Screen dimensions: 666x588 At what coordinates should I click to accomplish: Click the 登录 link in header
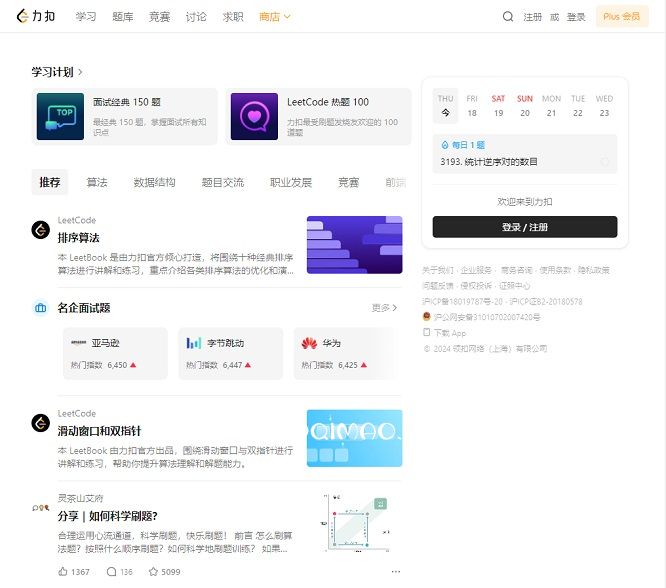pos(576,17)
